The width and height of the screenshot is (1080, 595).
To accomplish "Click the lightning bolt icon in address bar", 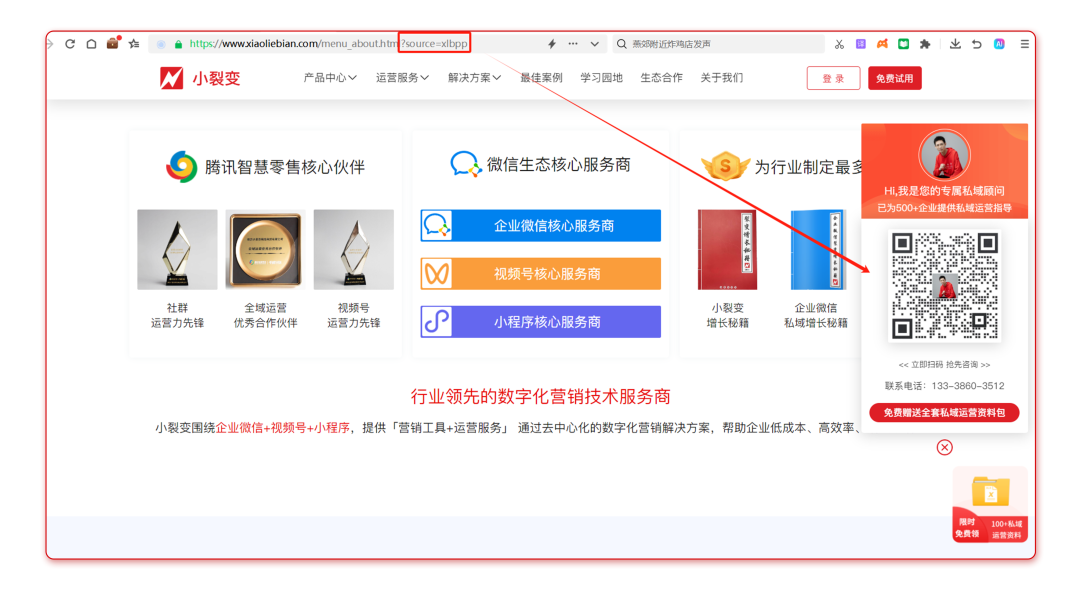I will click(x=551, y=44).
